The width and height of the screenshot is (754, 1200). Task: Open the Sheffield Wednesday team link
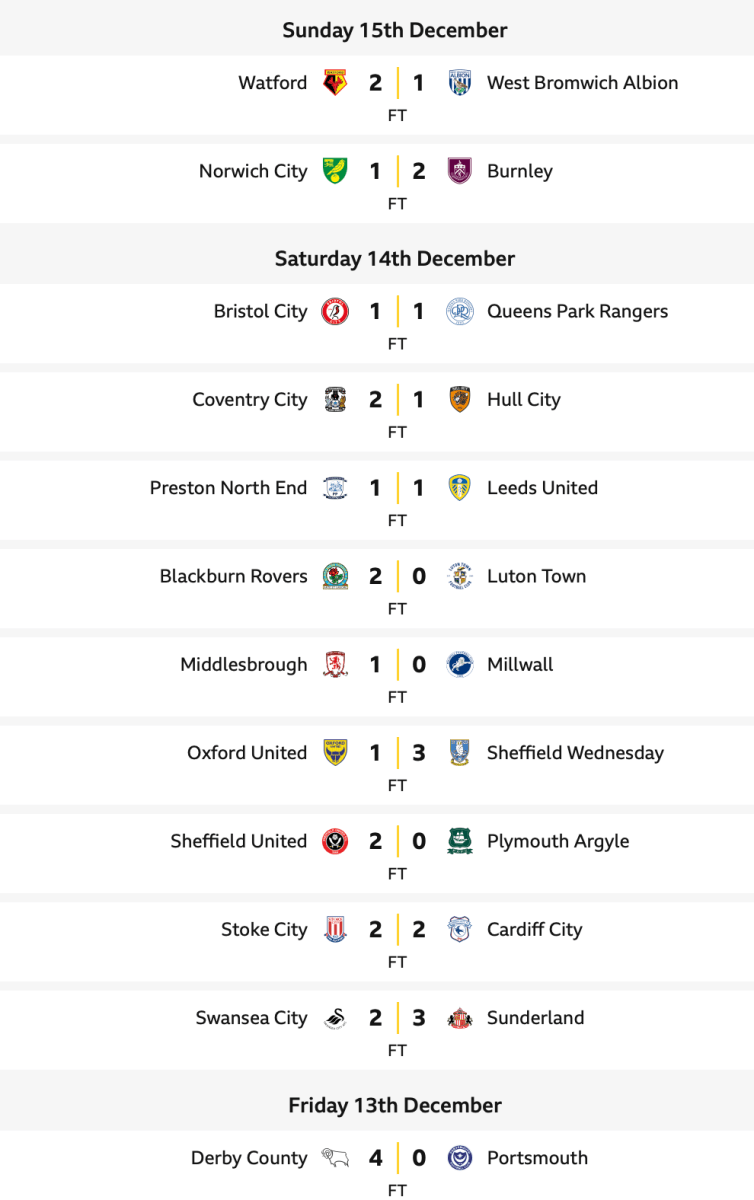point(575,753)
